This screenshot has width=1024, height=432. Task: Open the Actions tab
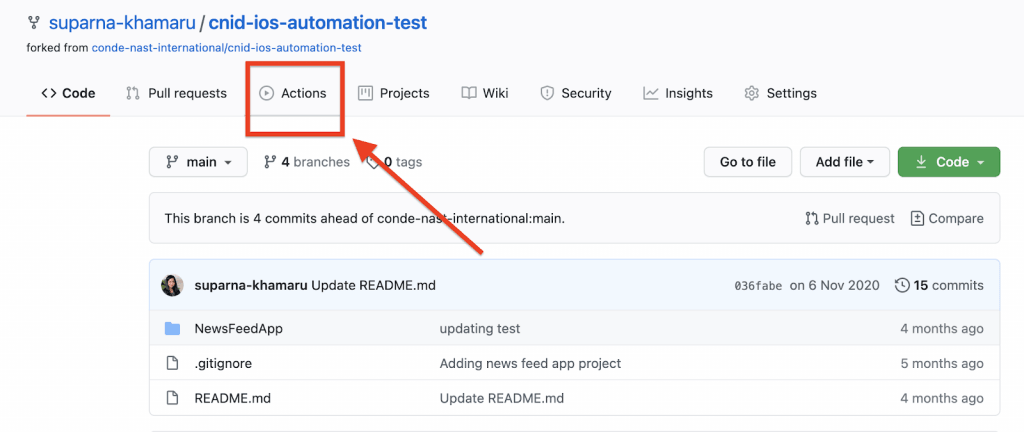[x=293, y=93]
